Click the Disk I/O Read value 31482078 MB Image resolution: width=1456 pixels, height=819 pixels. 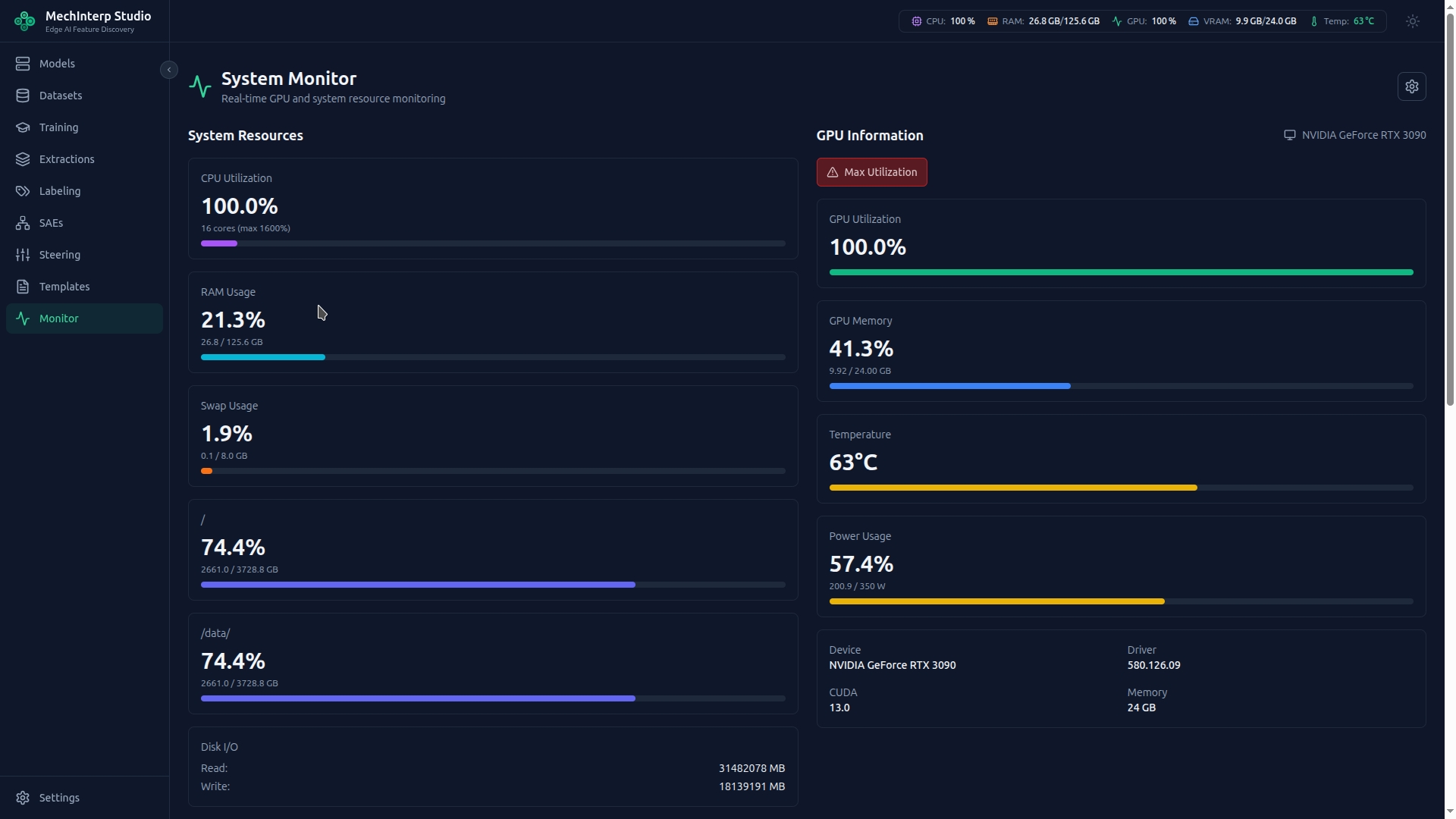point(752,768)
